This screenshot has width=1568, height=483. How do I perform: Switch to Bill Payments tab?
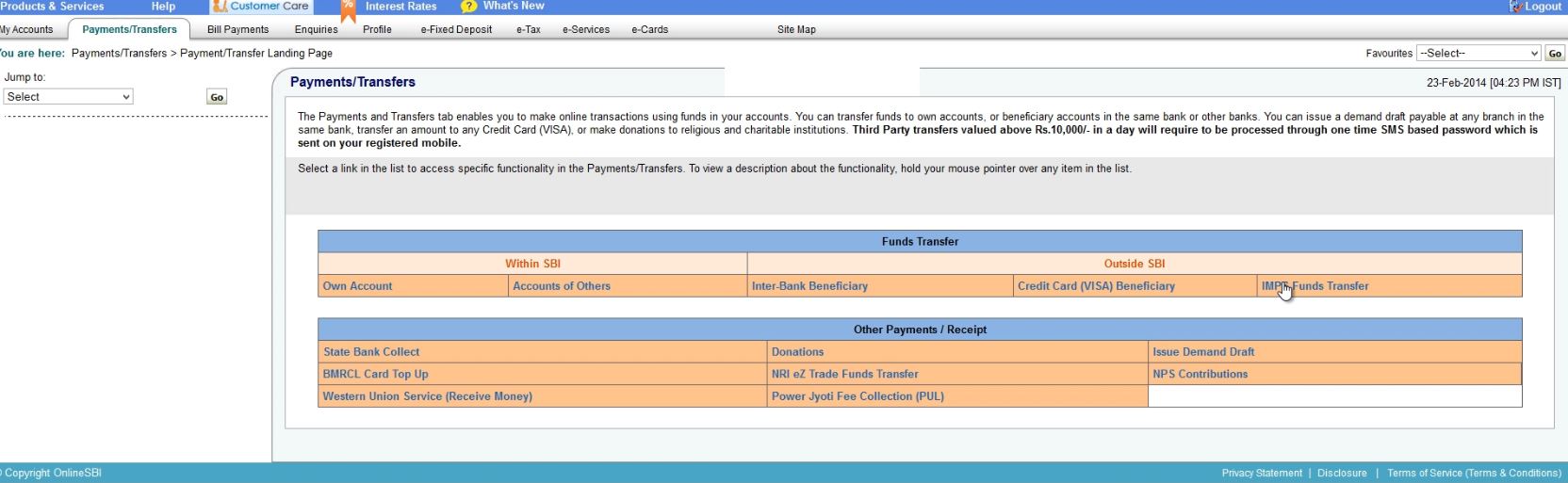(x=237, y=30)
